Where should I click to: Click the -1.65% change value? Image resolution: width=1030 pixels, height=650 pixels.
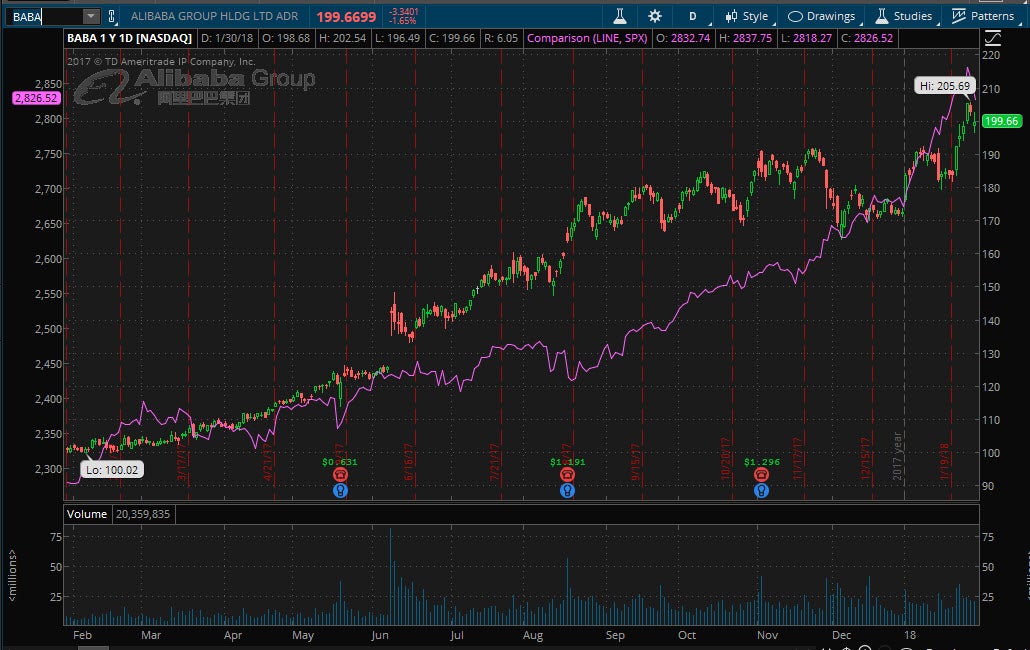click(x=403, y=21)
